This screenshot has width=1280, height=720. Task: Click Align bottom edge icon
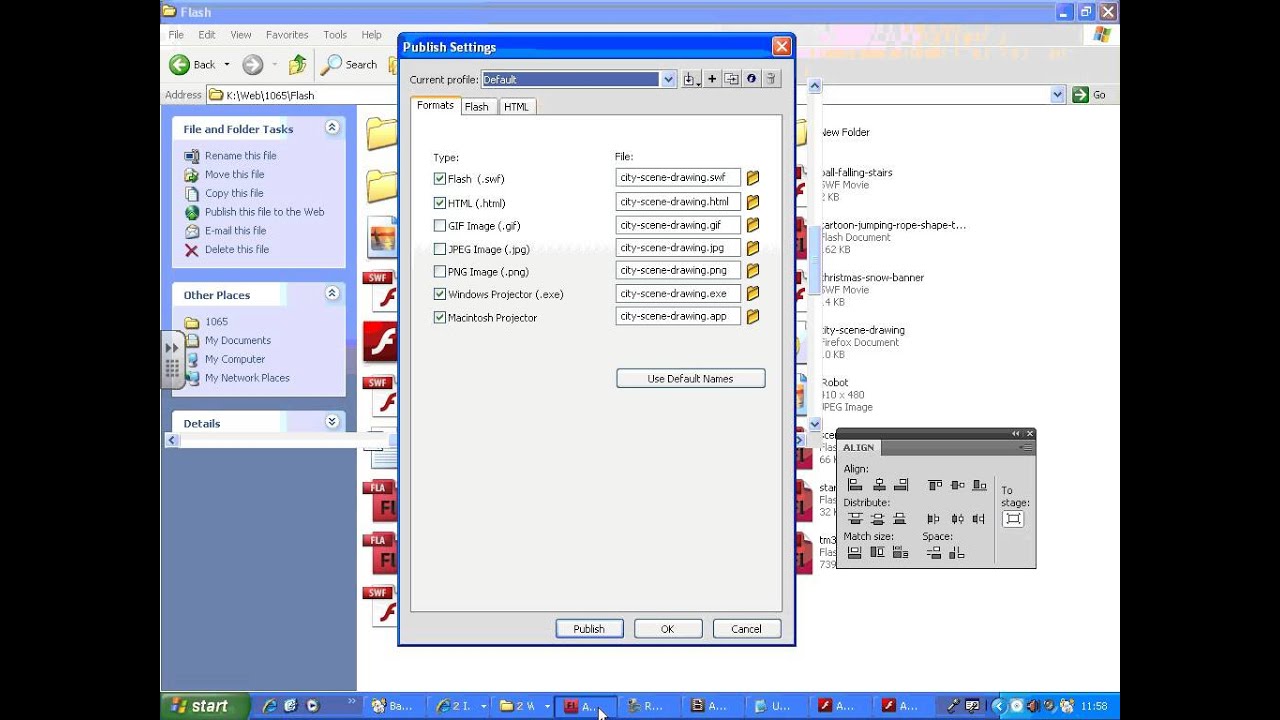click(980, 485)
